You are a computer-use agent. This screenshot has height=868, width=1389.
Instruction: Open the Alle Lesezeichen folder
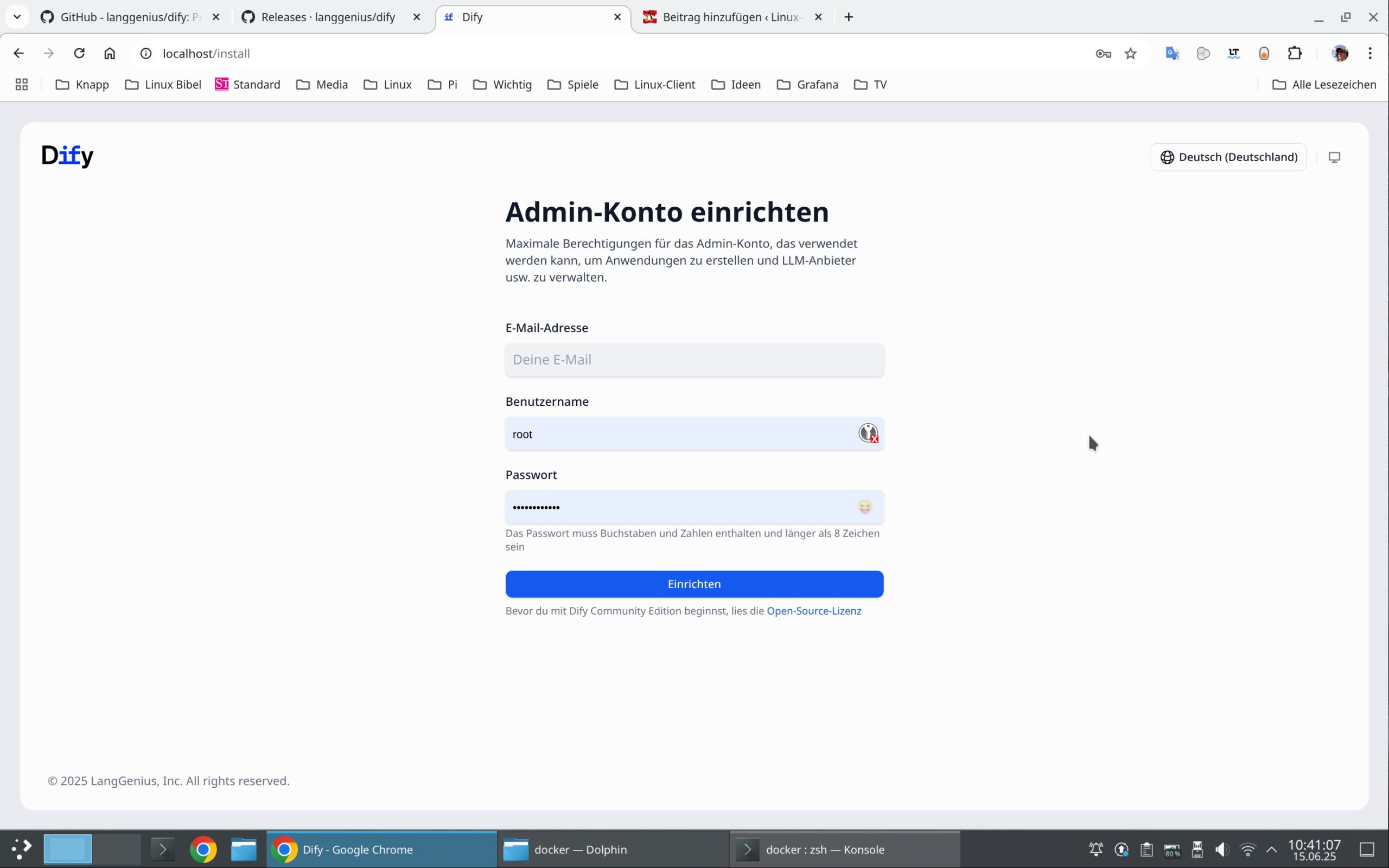1325,85
